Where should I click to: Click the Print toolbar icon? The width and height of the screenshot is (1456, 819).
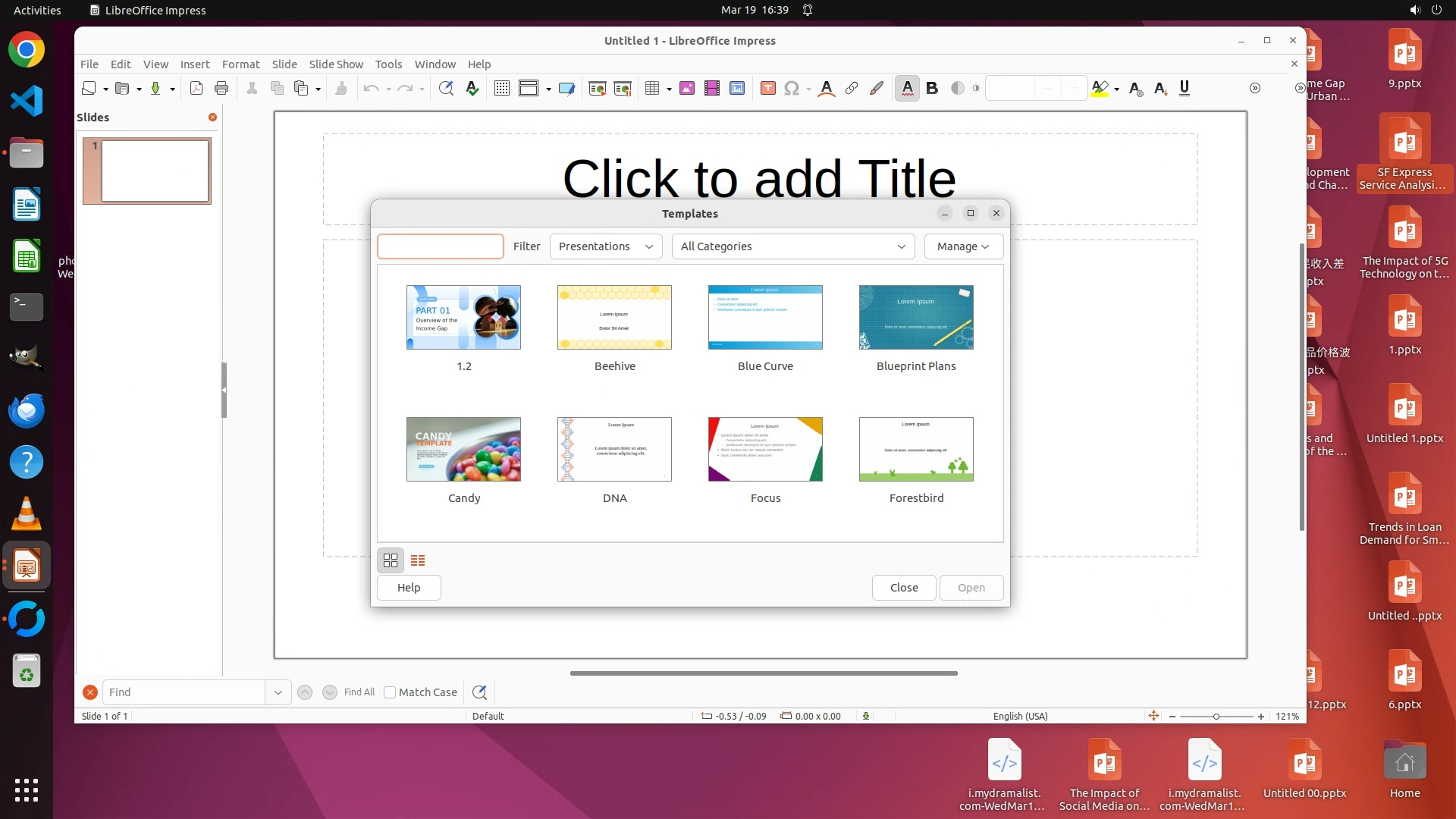click(221, 89)
